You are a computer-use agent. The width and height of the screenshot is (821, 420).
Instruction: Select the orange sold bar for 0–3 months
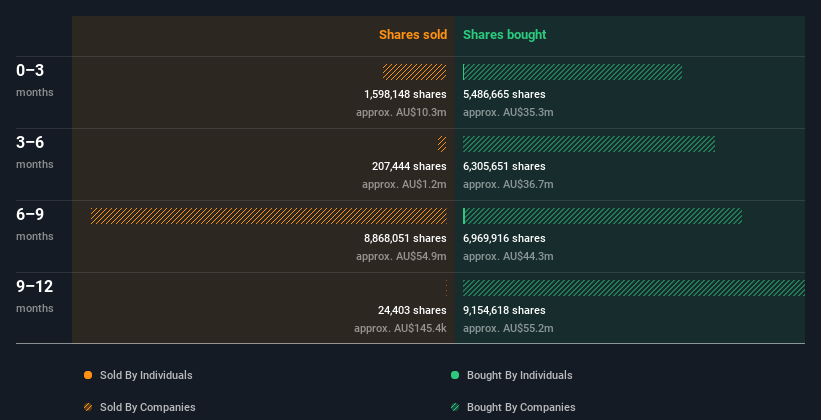(414, 72)
